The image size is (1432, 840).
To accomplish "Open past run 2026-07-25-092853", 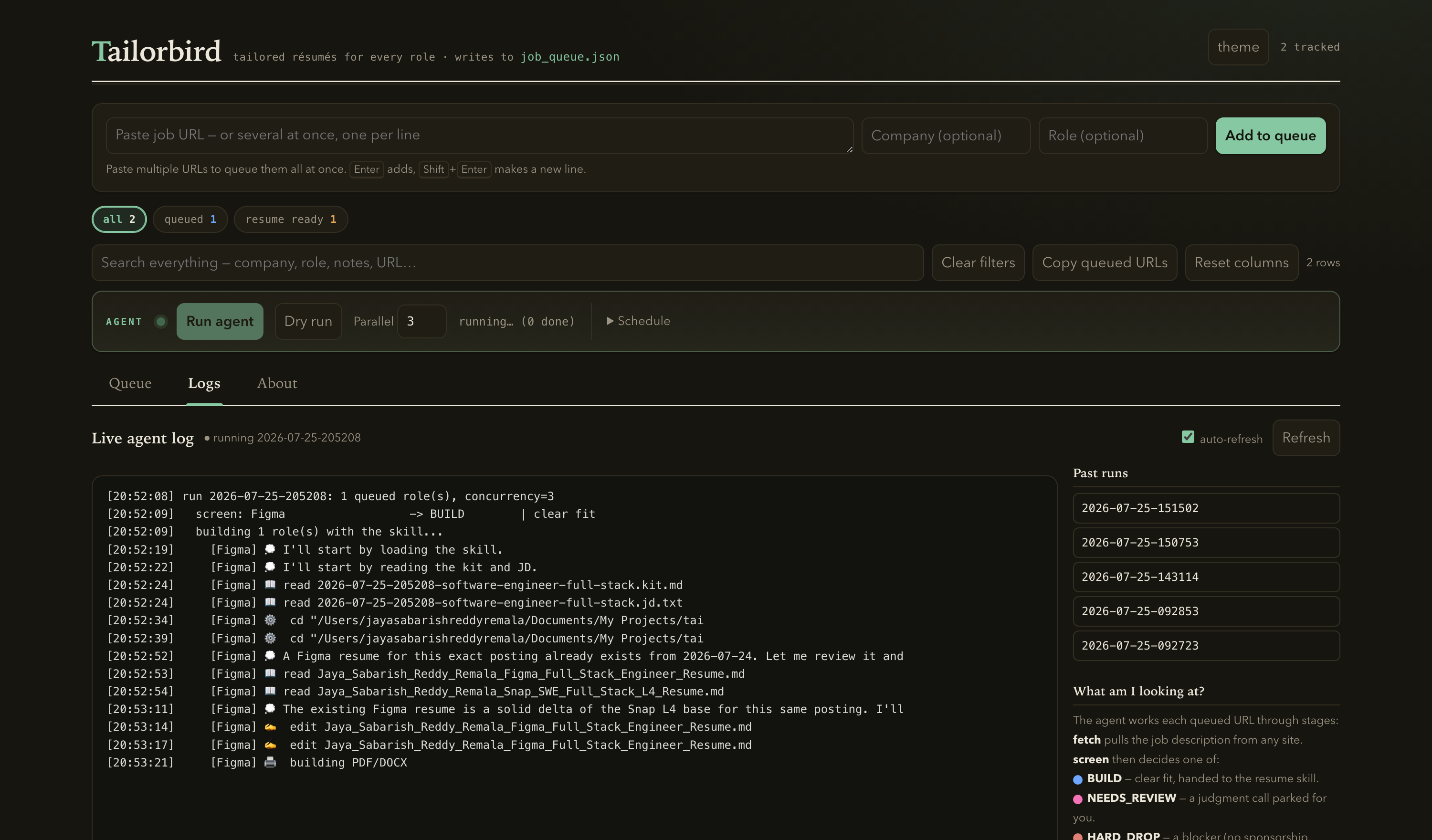I will [x=1206, y=611].
